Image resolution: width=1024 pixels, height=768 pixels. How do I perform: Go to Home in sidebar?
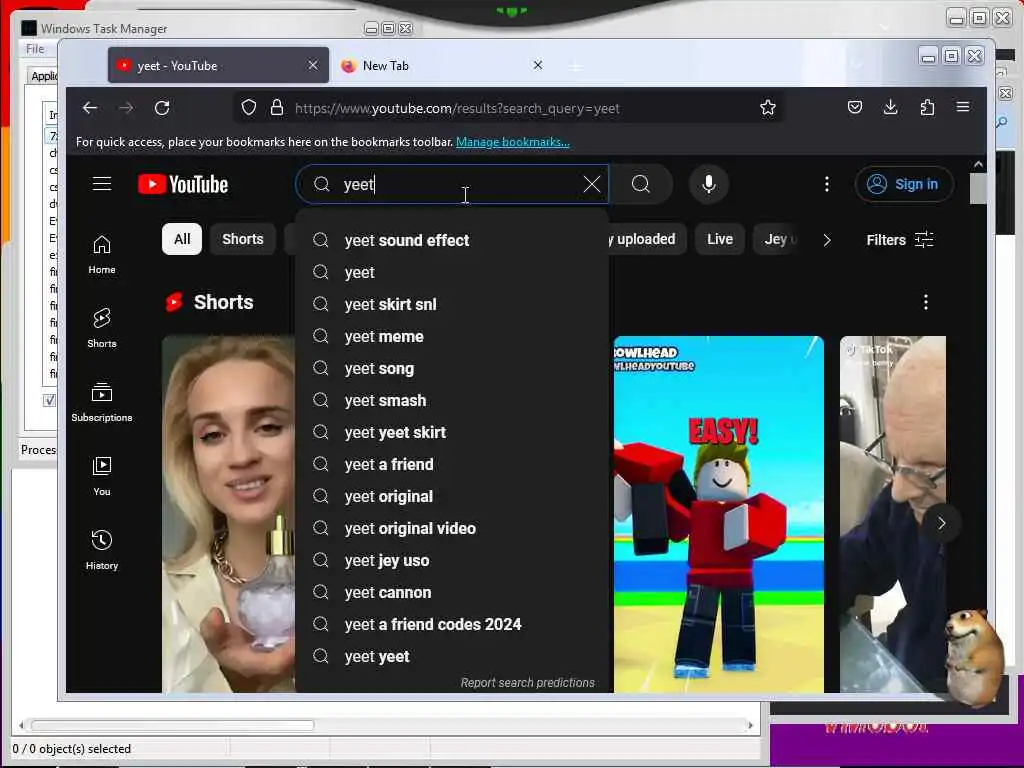102,255
